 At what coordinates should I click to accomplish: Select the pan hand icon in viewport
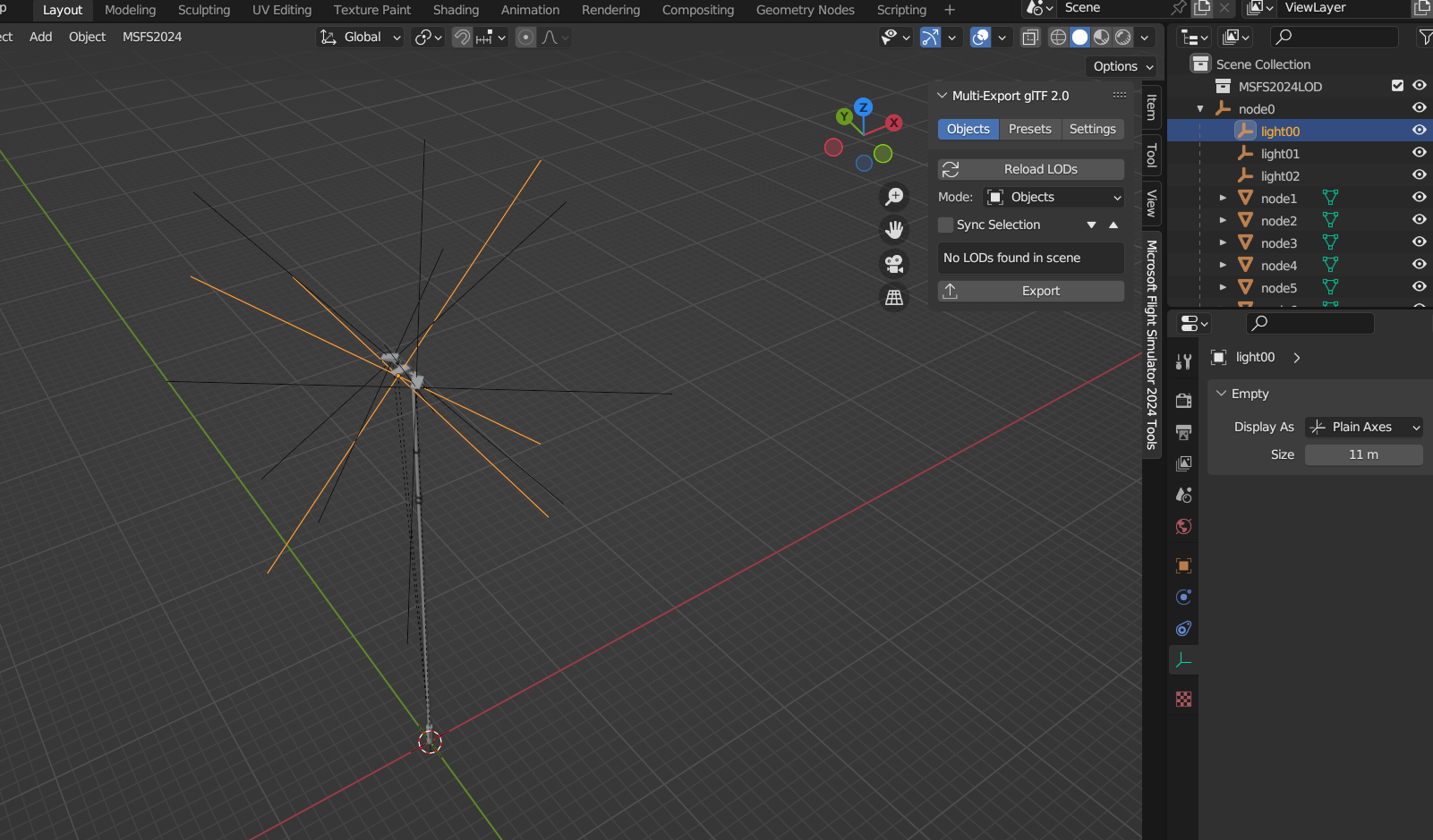[x=893, y=230]
